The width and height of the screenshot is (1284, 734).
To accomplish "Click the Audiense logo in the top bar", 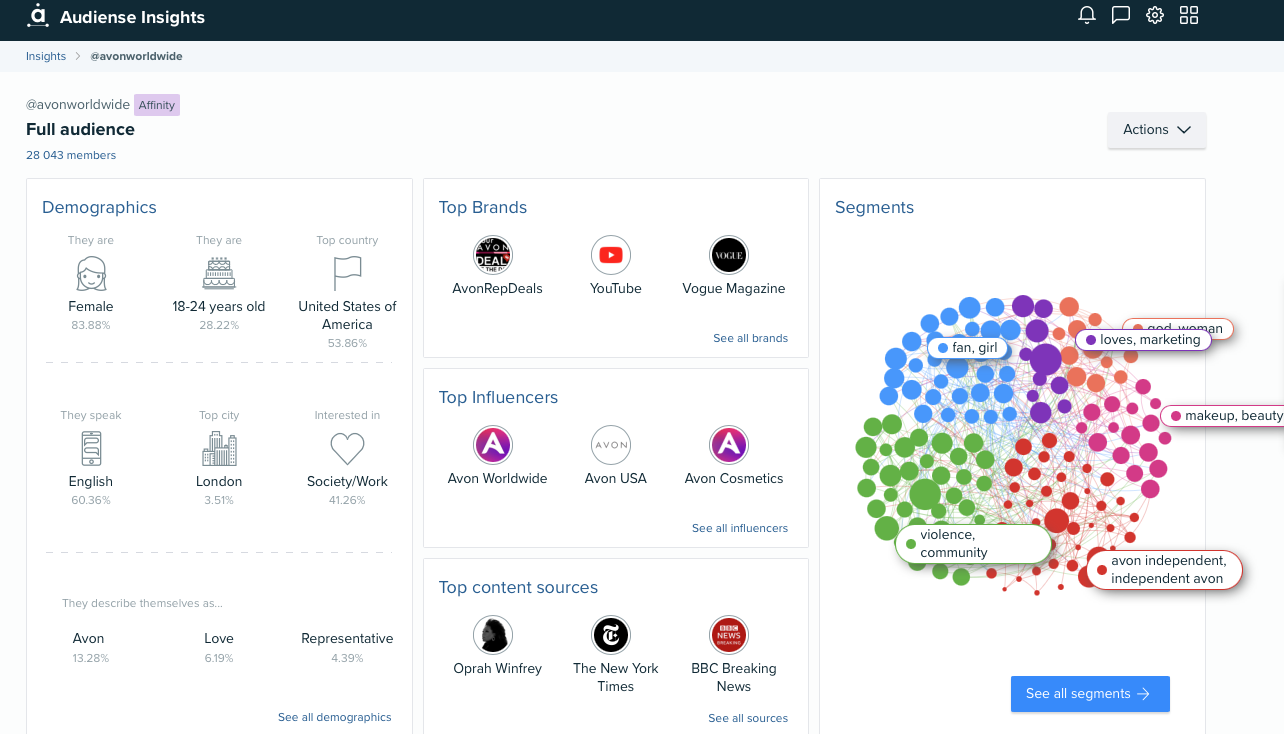I will coord(38,16).
